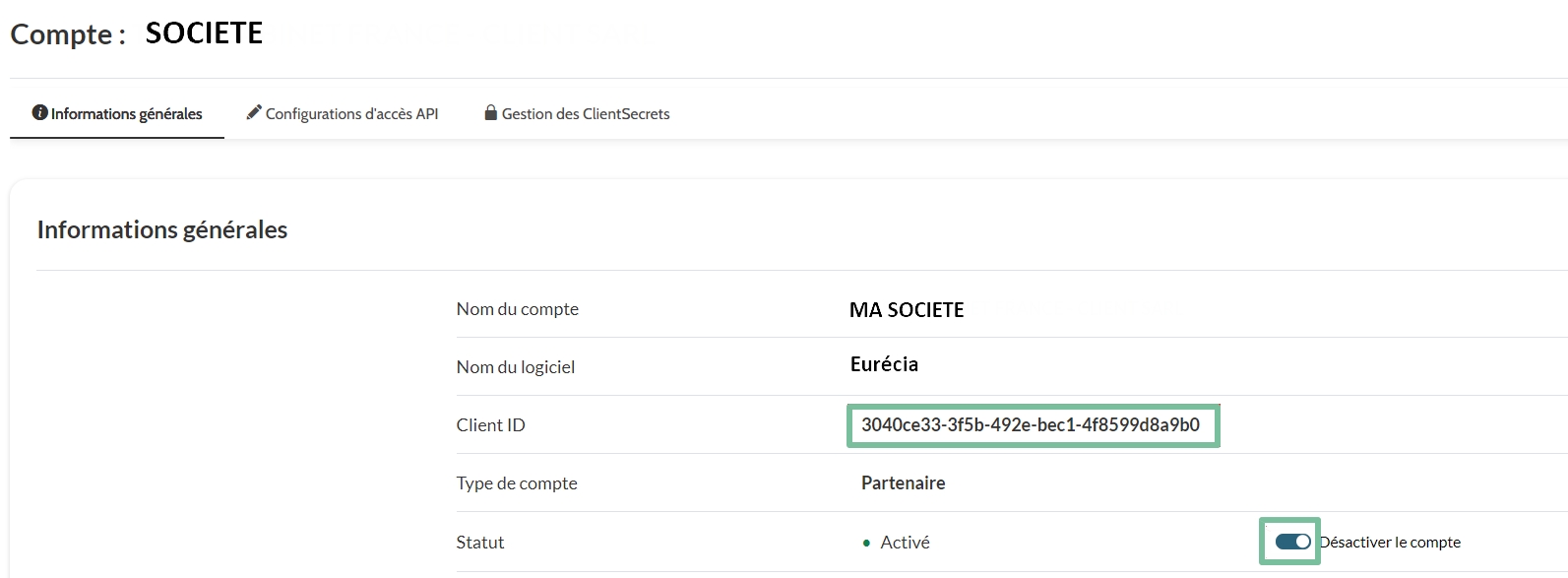1568x578 pixels.
Task: Click the Statut field label
Action: pyautogui.click(x=479, y=543)
